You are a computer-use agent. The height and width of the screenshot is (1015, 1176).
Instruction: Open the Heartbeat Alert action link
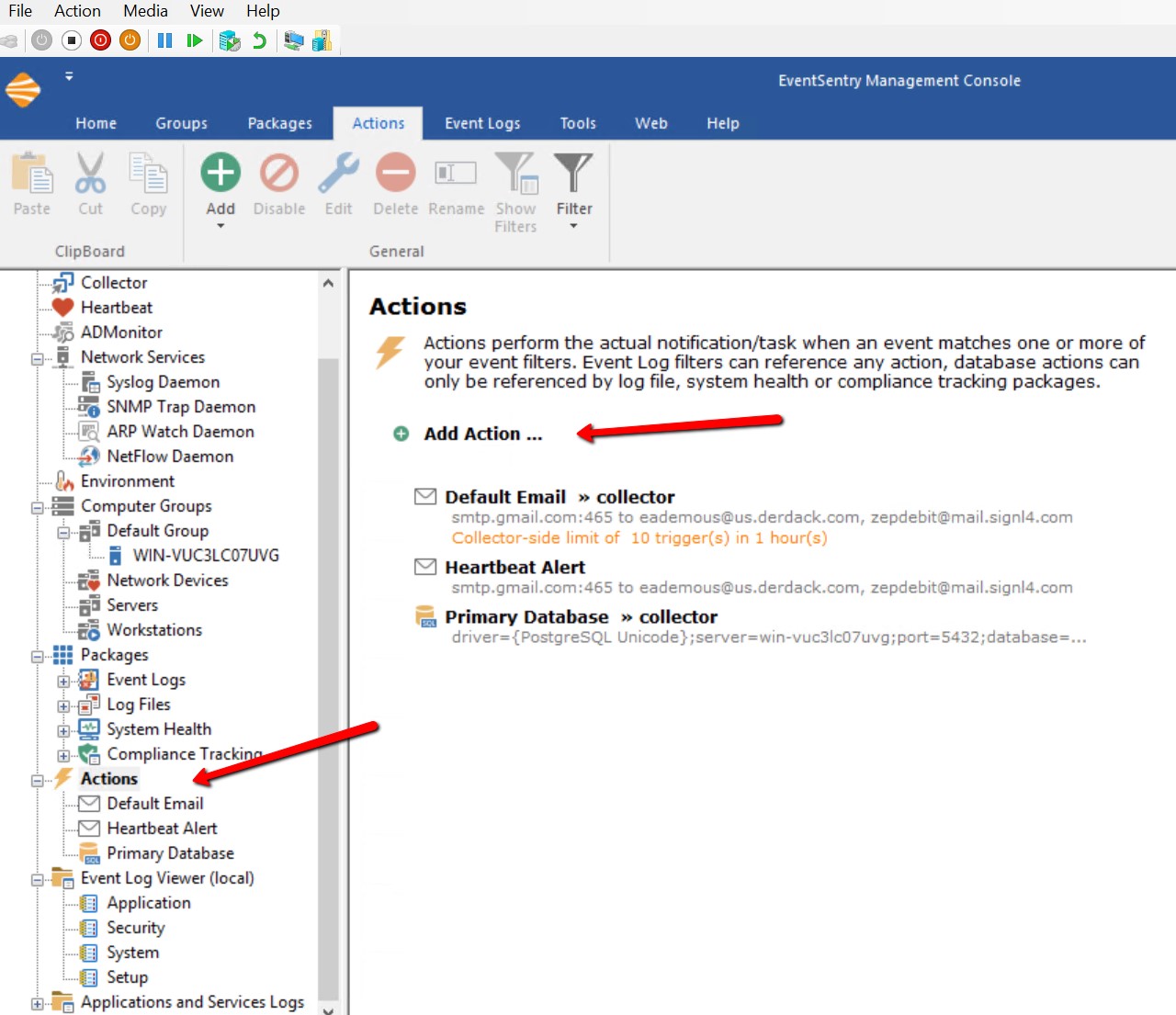tap(514, 567)
